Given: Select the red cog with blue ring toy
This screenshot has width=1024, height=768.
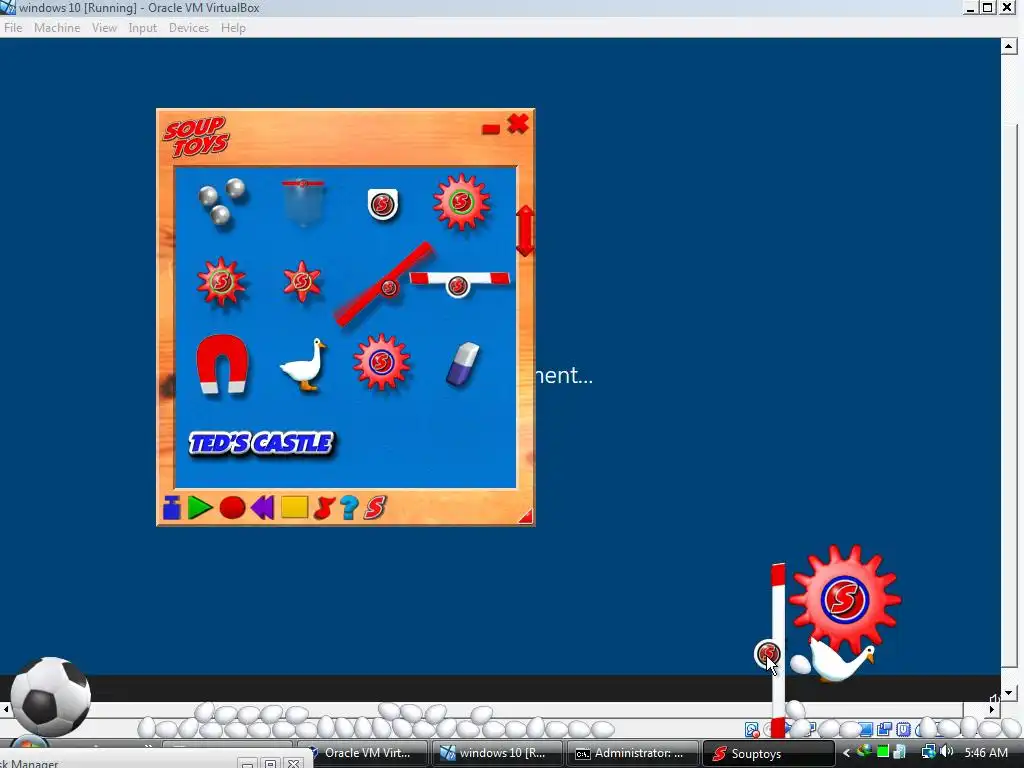Looking at the screenshot, I should [x=381, y=362].
